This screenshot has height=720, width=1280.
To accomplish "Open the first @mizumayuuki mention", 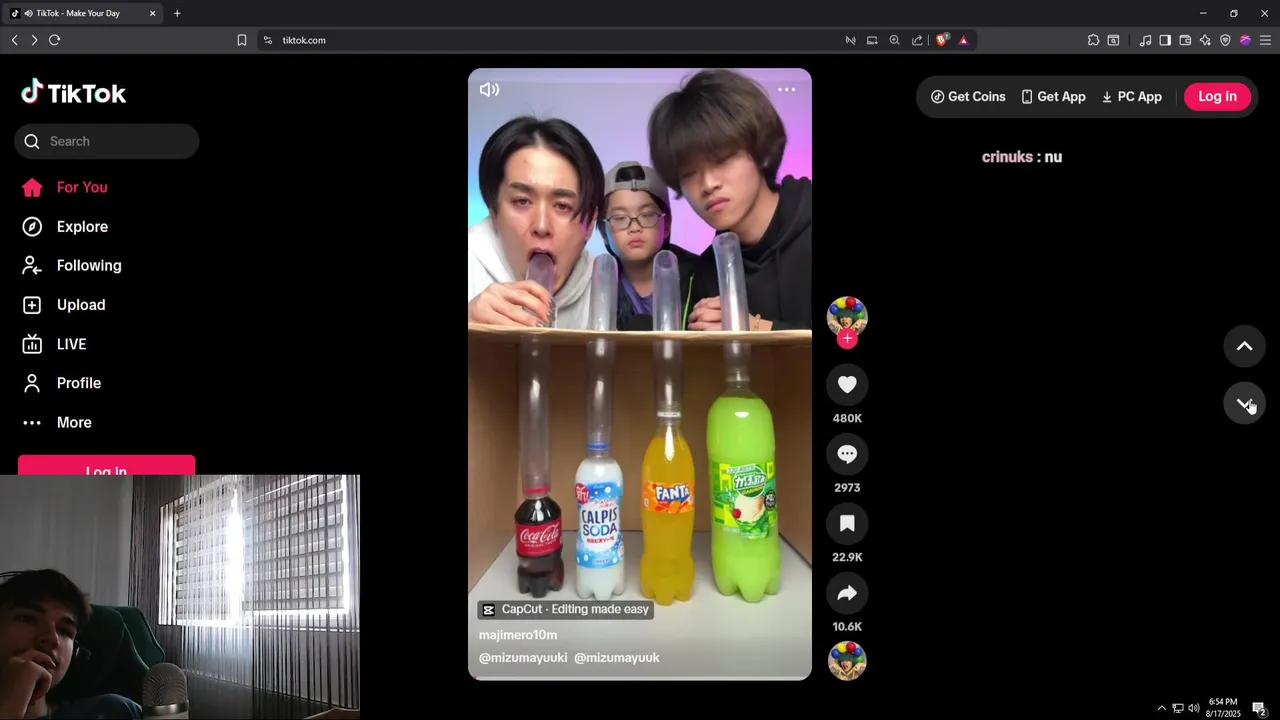I will (523, 658).
